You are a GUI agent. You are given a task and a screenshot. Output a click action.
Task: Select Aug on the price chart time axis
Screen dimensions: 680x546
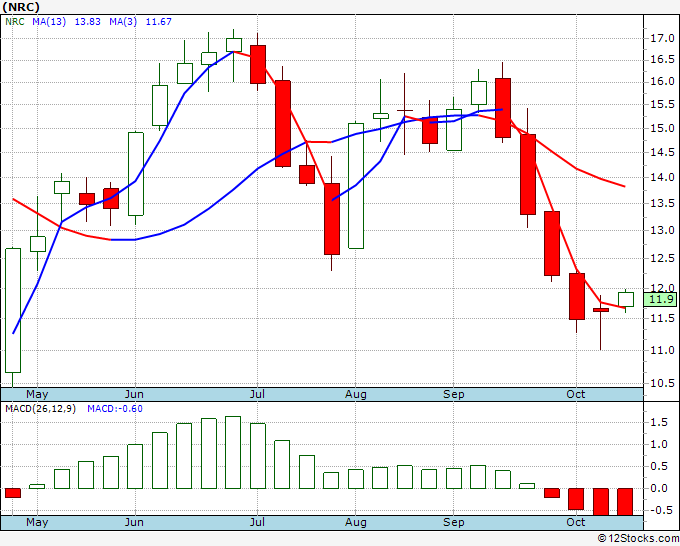click(356, 394)
